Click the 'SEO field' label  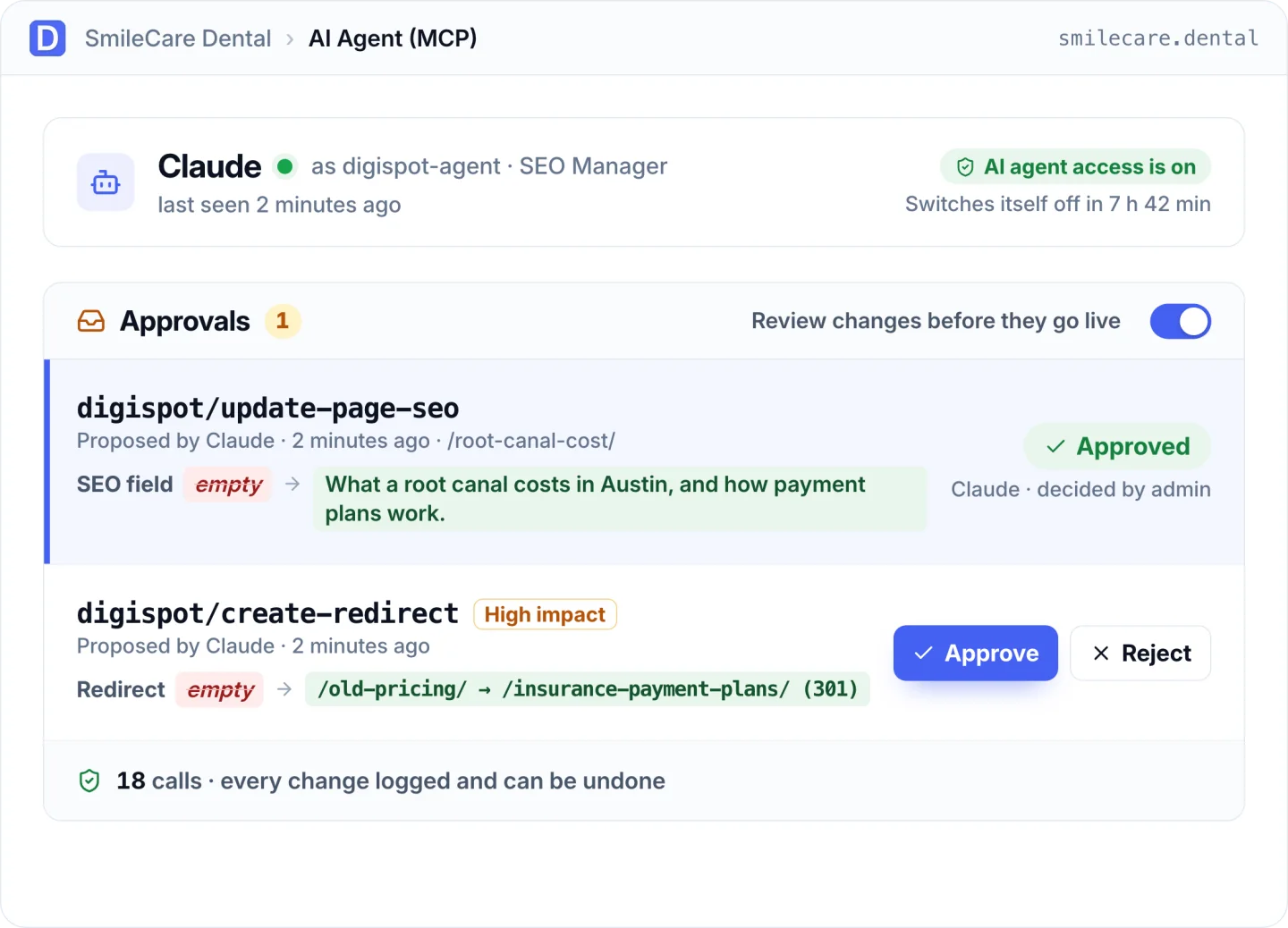(x=125, y=485)
